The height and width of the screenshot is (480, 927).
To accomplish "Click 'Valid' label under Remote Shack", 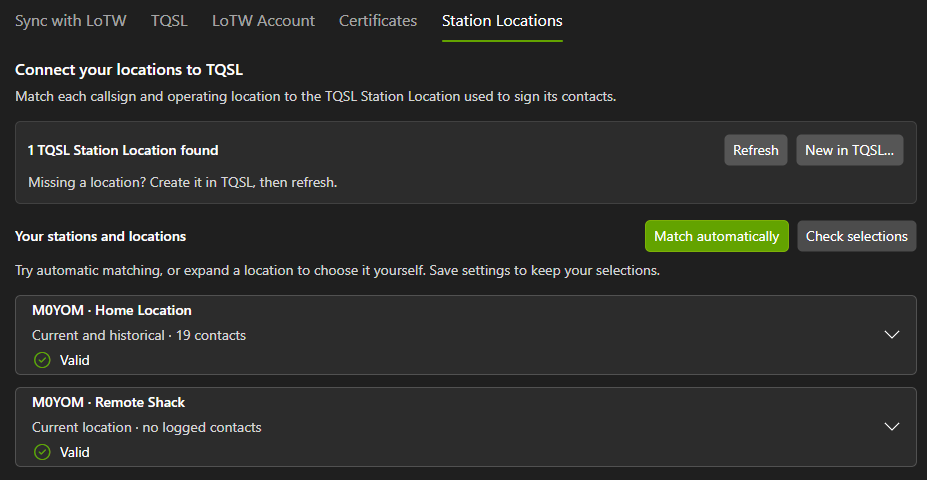I will point(74,452).
